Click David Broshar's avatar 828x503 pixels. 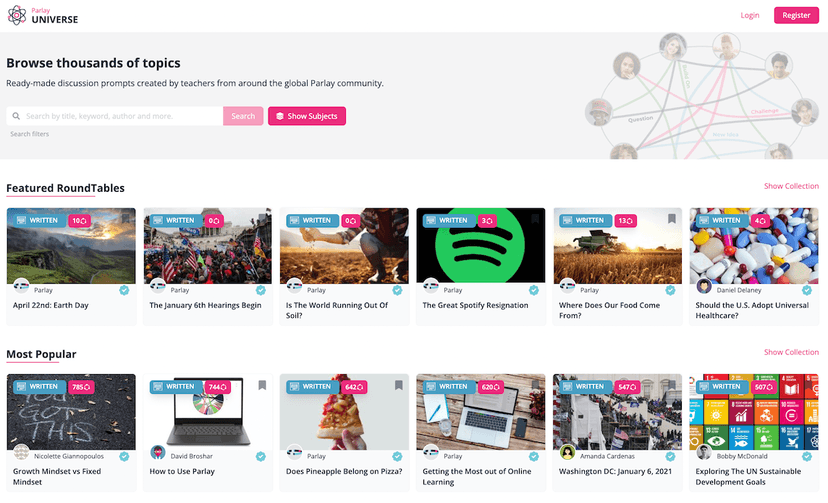[x=158, y=452]
